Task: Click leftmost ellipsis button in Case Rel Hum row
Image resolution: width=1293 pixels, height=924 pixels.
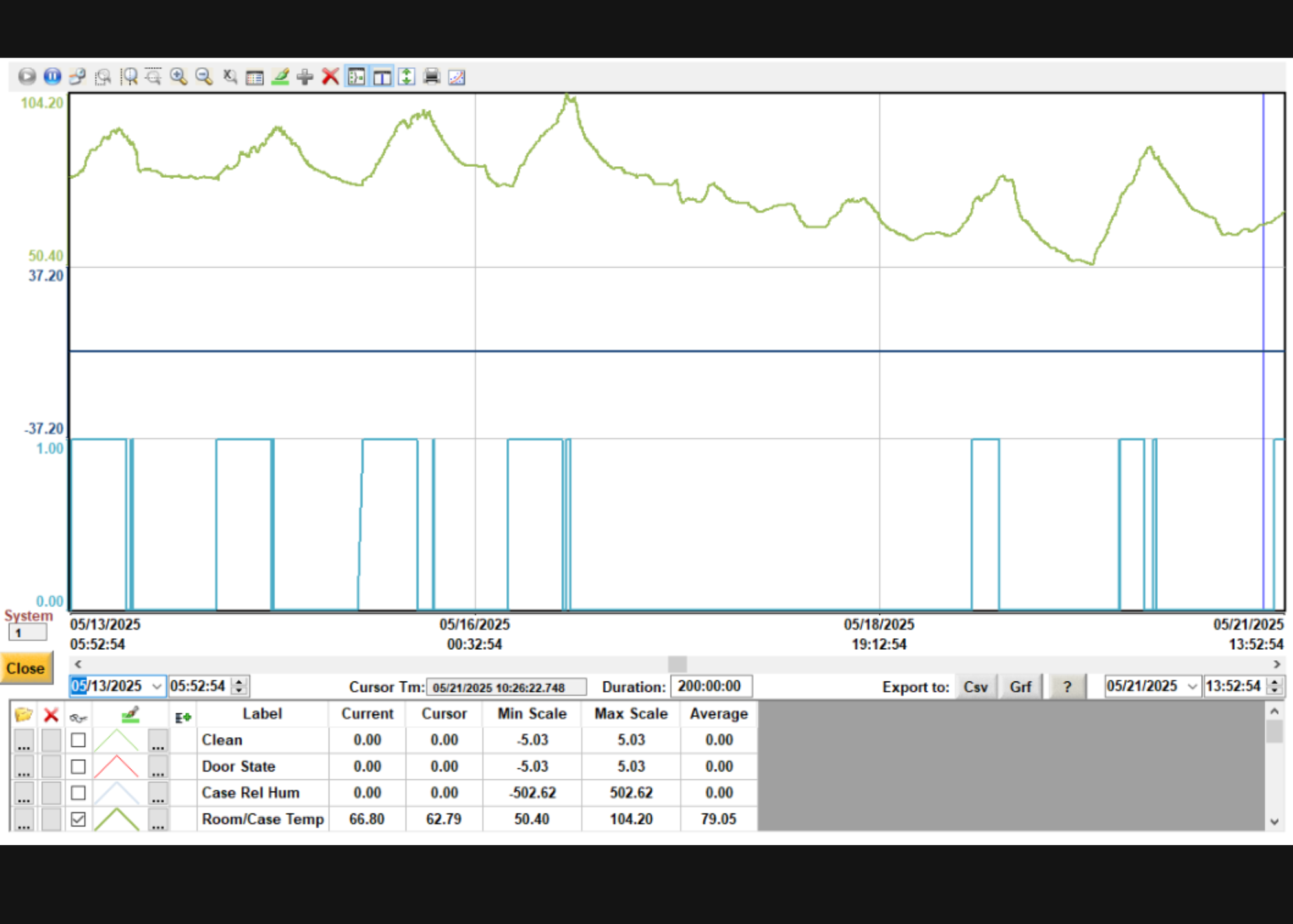Action: [24, 794]
